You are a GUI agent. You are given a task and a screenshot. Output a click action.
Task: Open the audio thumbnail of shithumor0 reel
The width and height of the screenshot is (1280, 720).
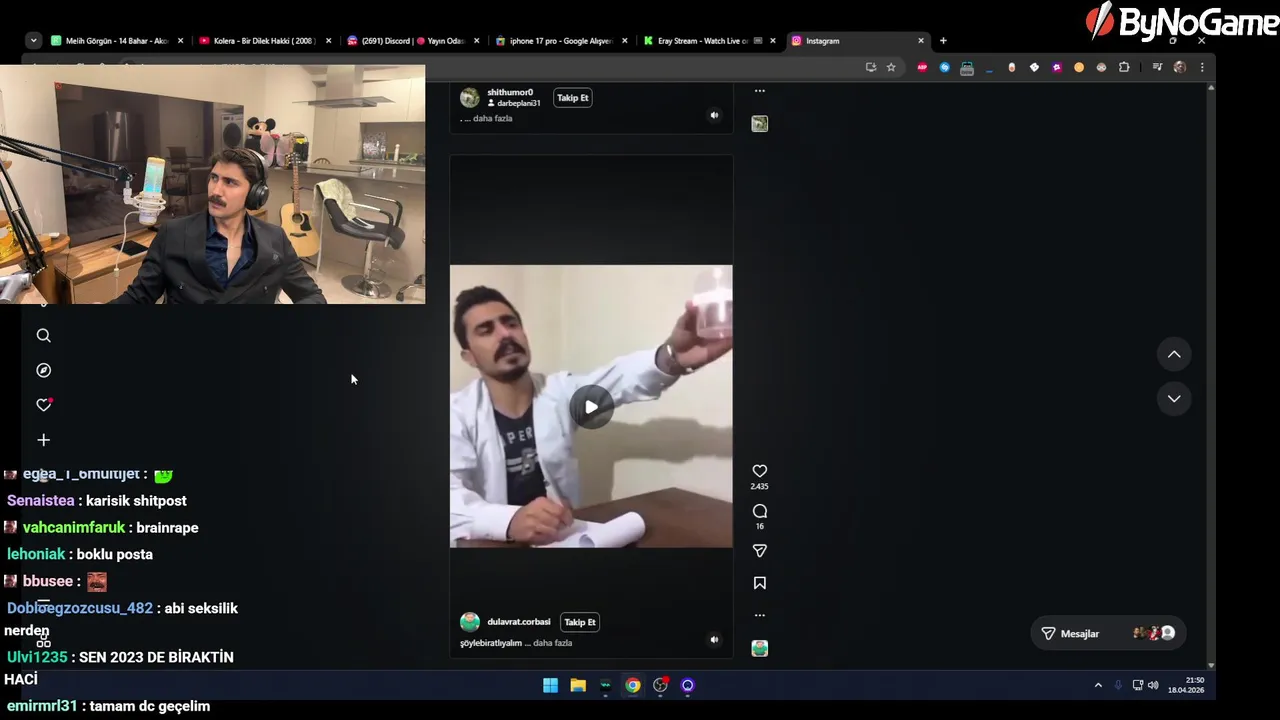(x=760, y=123)
